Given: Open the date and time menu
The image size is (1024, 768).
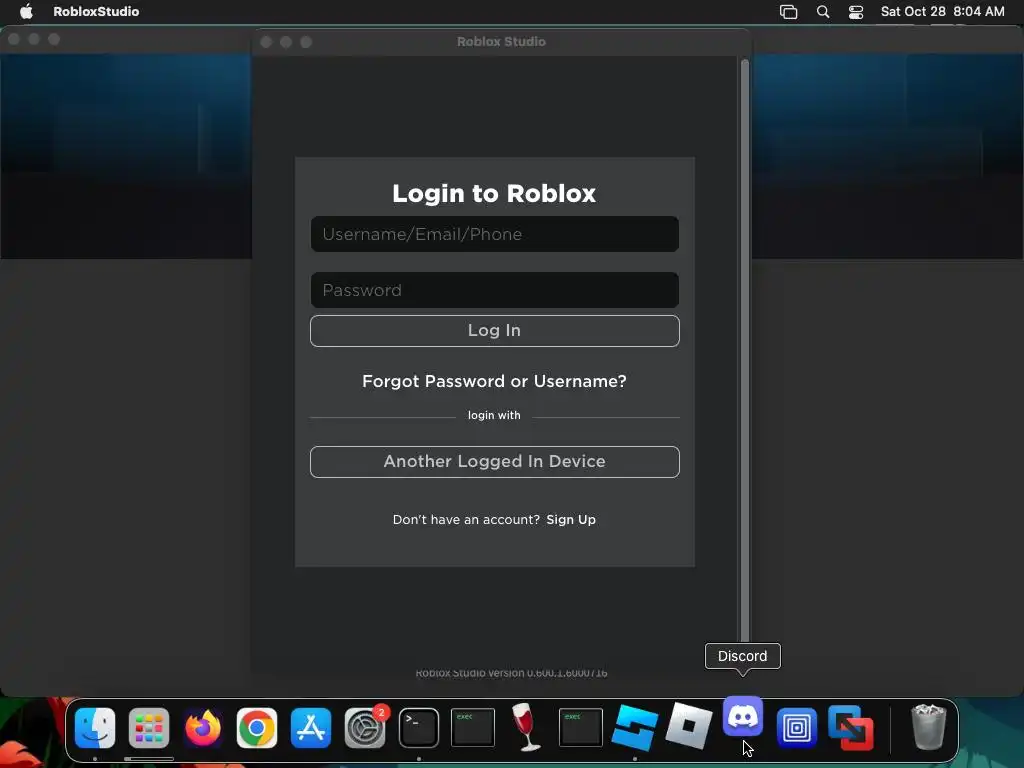Looking at the screenshot, I should click(x=942, y=11).
